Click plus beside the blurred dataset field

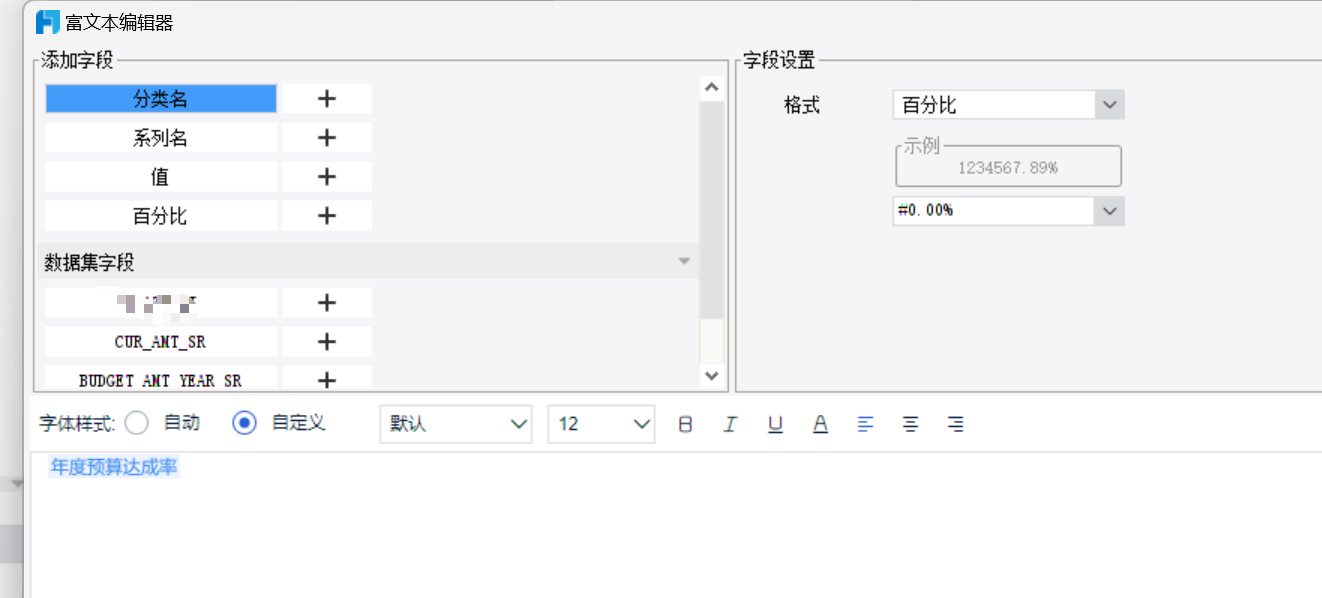pos(327,303)
